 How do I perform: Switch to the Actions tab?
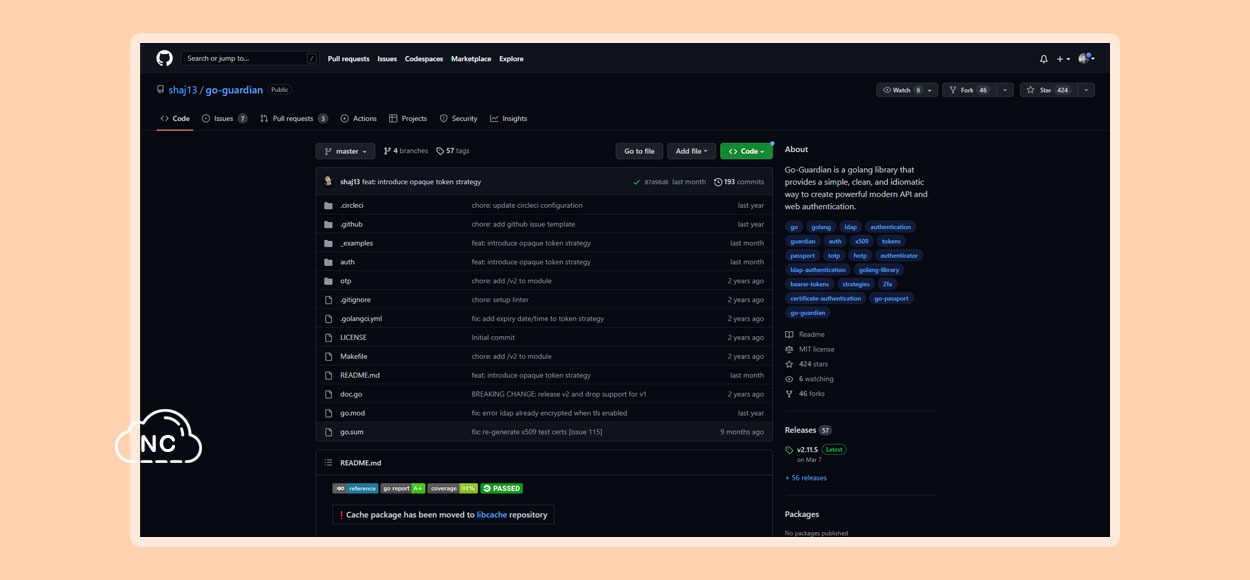pos(358,118)
